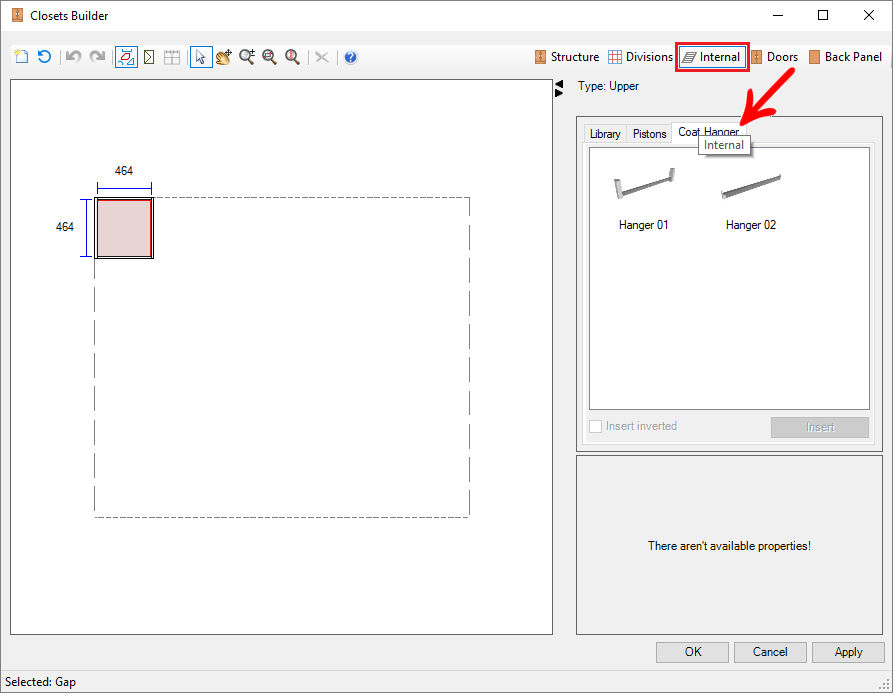Screen dimensions: 895x695
Task: Click the Zoom in/out magnifier icon
Action: [x=247, y=56]
